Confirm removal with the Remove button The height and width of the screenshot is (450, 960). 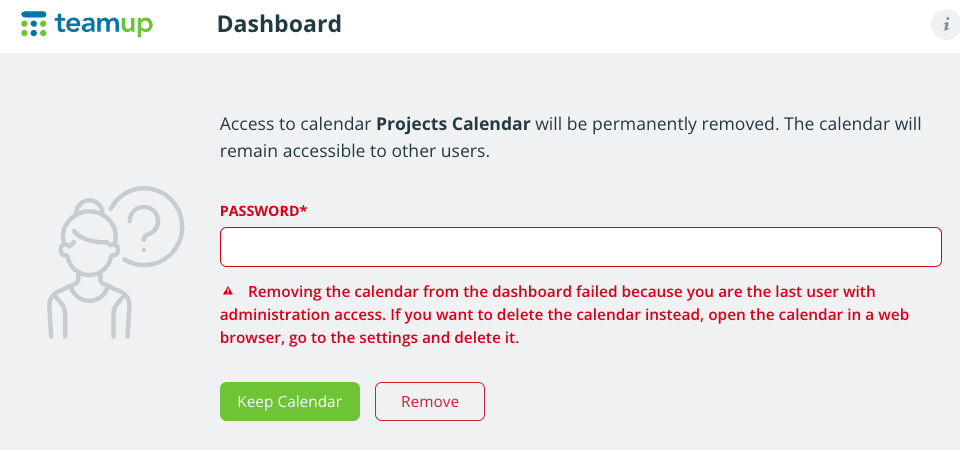tap(430, 402)
